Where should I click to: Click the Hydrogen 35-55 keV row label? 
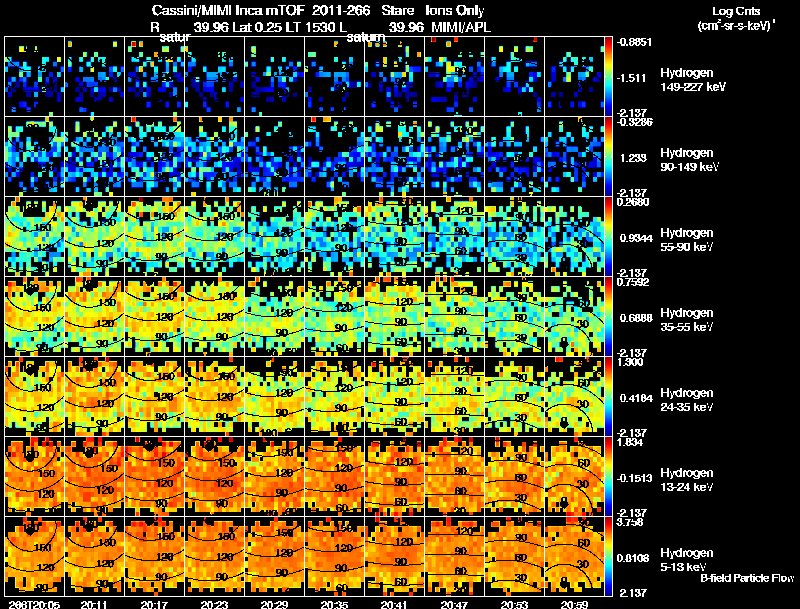click(x=686, y=320)
